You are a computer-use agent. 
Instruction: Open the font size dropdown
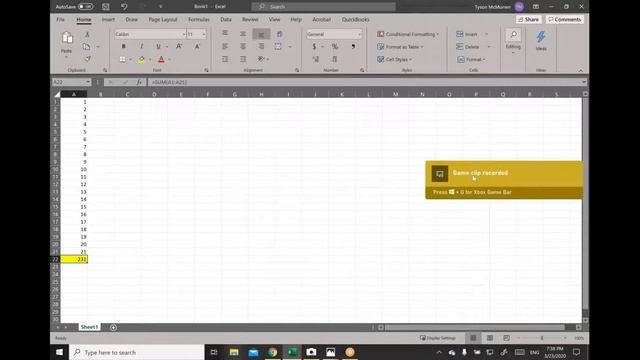(x=204, y=34)
